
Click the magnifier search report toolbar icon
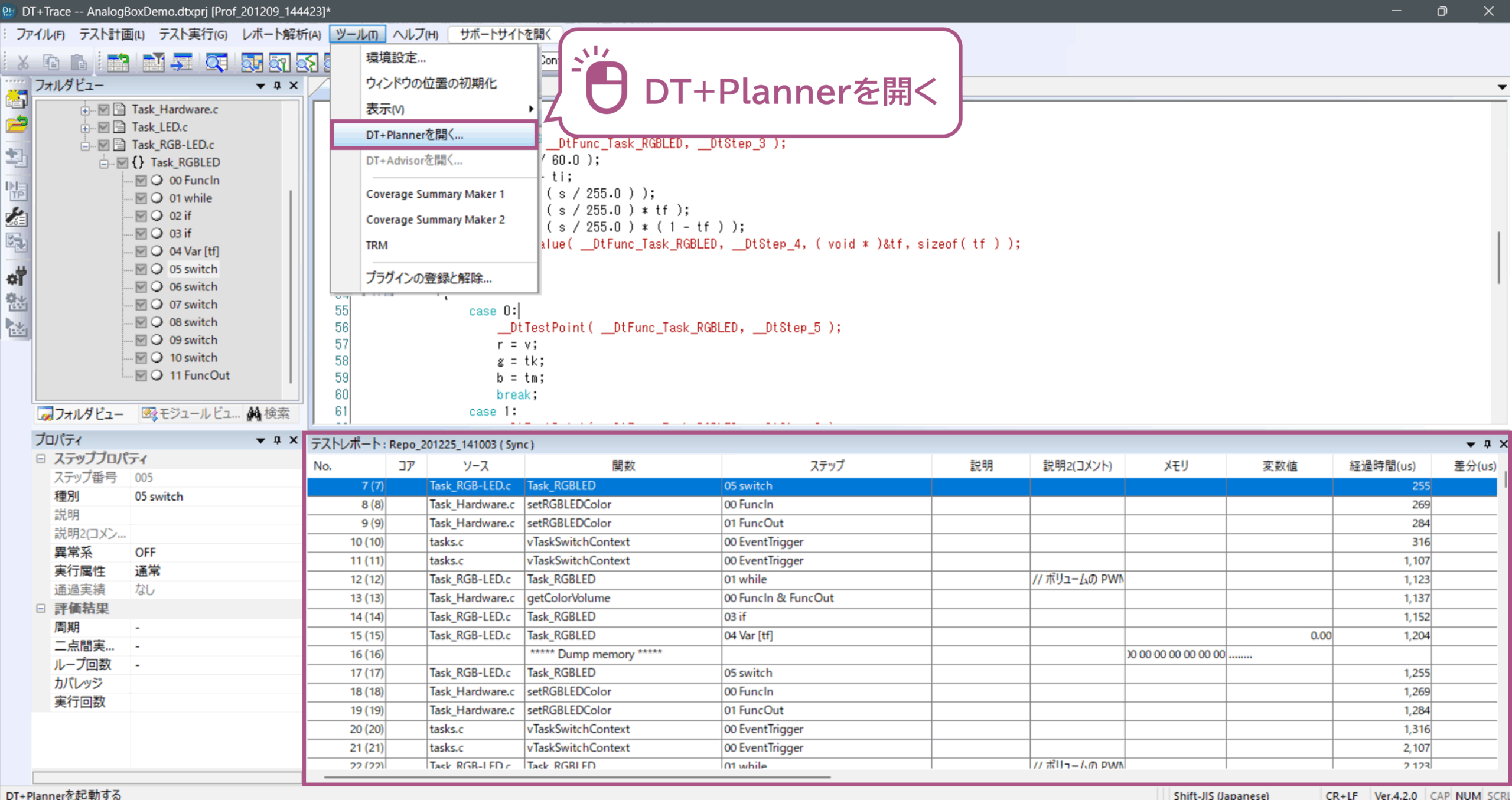[x=216, y=61]
